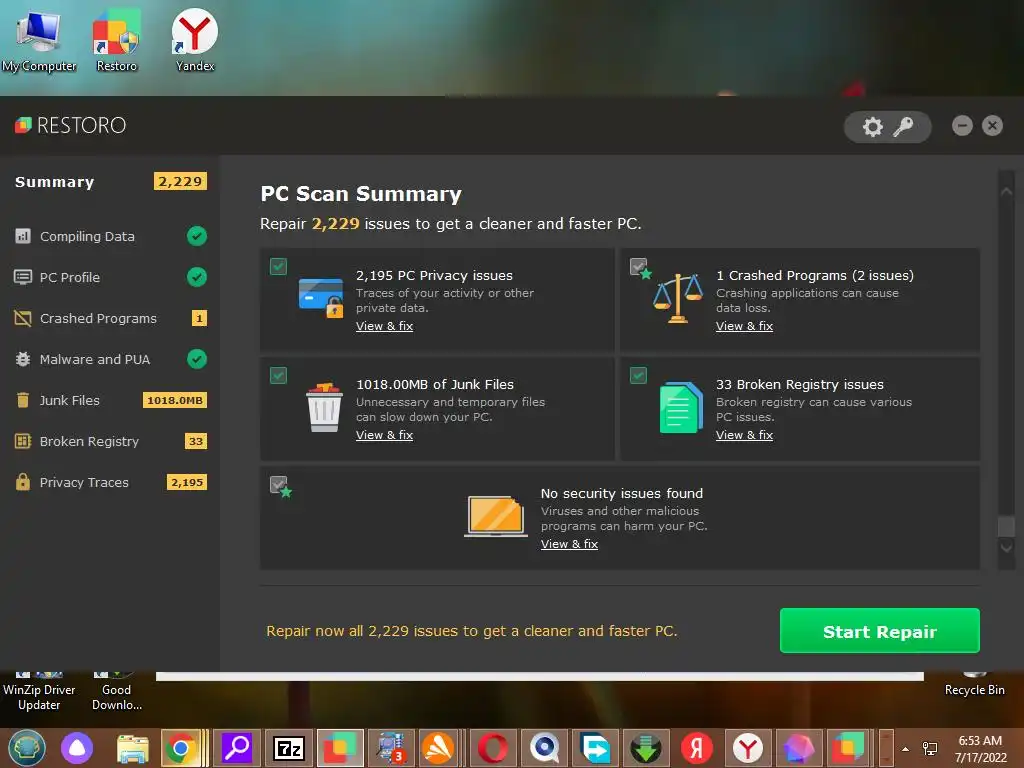The height and width of the screenshot is (768, 1024).
Task: Click the Windows Start orb
Action: (x=27, y=748)
